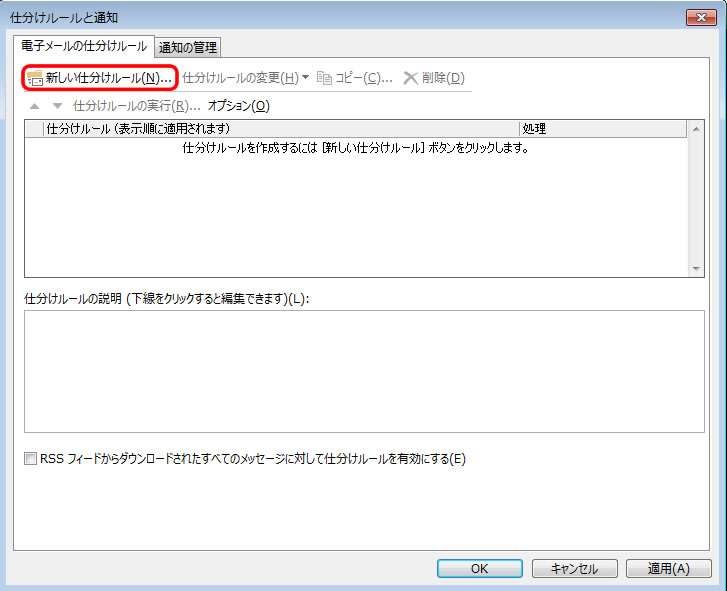Viewport: 727px width, 591px height.
Task: Click OK button
Action: point(480,568)
